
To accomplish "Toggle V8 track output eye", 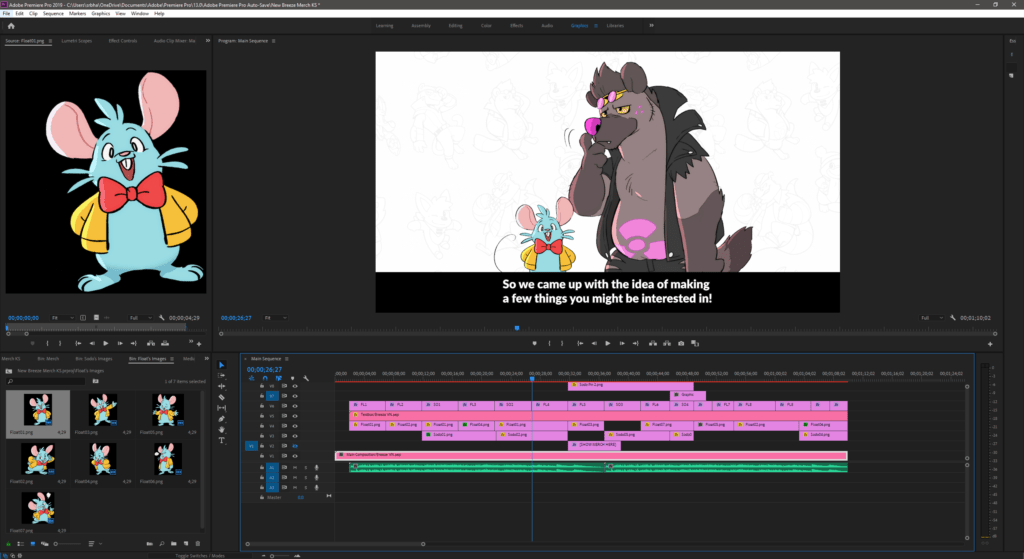I will click(295, 386).
